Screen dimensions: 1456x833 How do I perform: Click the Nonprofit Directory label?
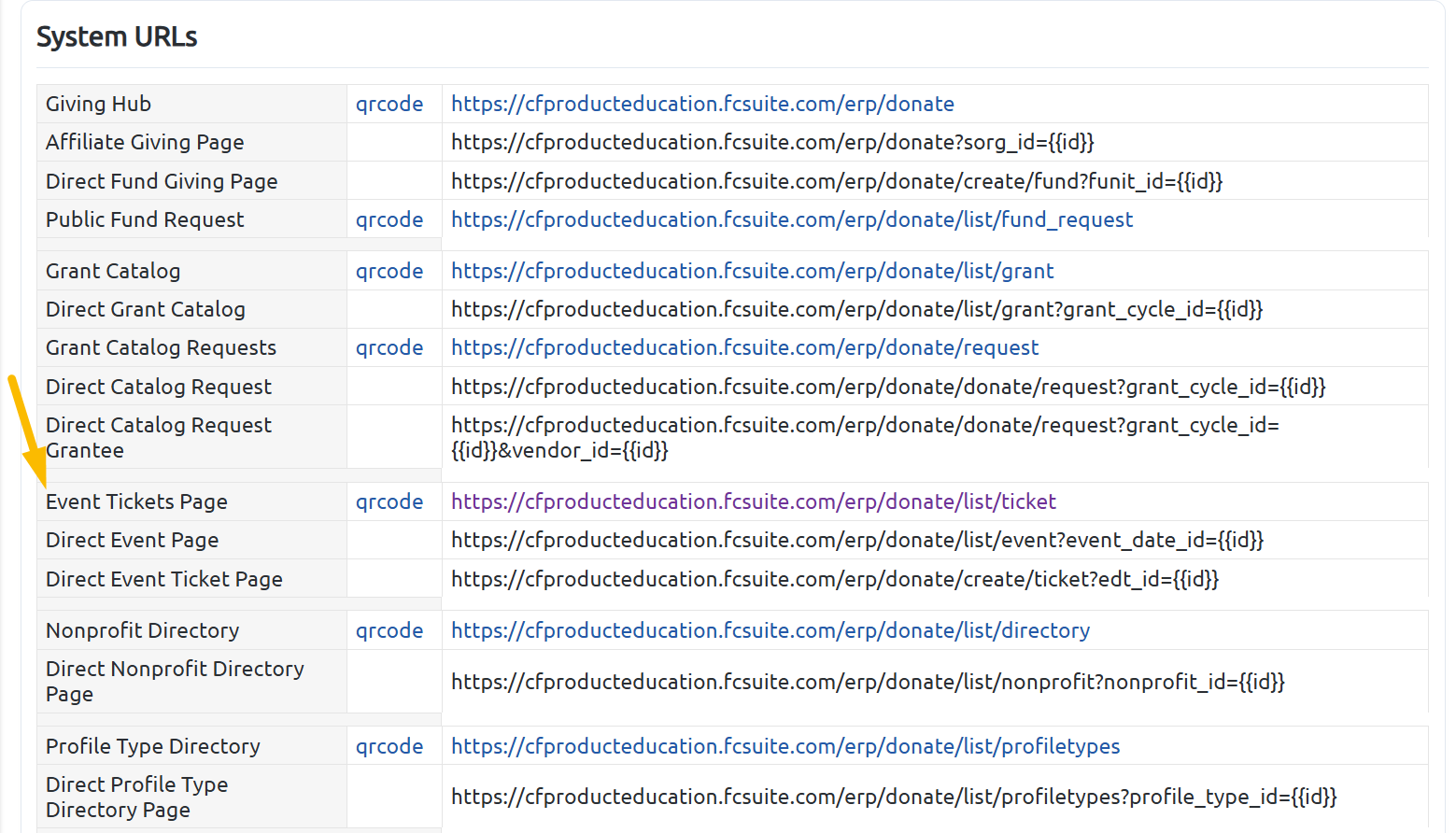pos(142,630)
